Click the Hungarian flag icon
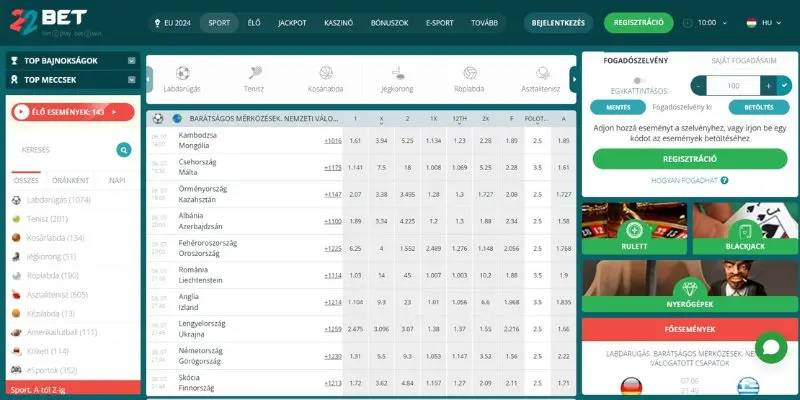This screenshot has width=800, height=400. 751,23
